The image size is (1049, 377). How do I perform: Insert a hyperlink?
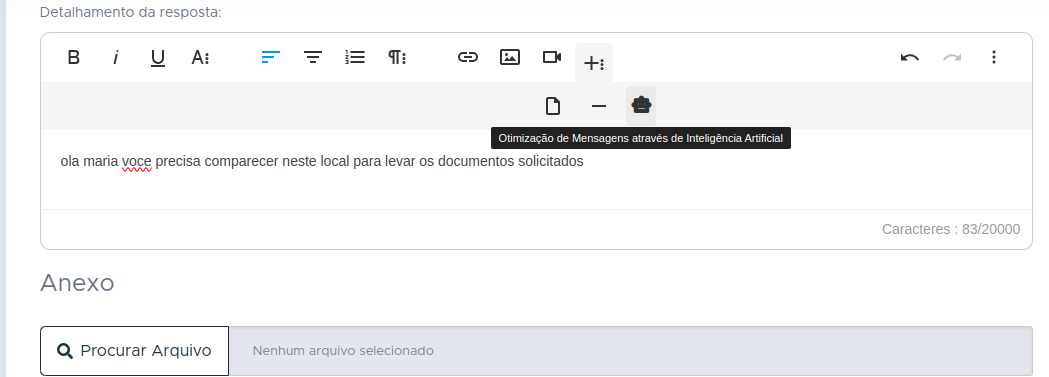pos(468,57)
